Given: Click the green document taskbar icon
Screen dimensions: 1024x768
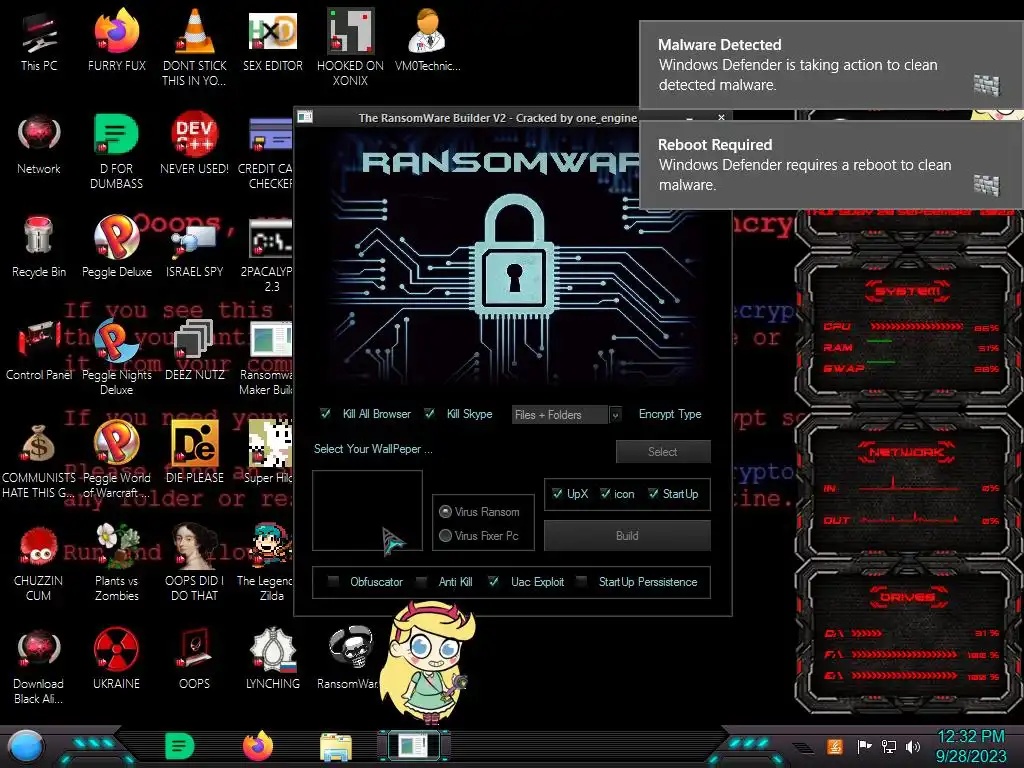Looking at the screenshot, I should (x=179, y=746).
